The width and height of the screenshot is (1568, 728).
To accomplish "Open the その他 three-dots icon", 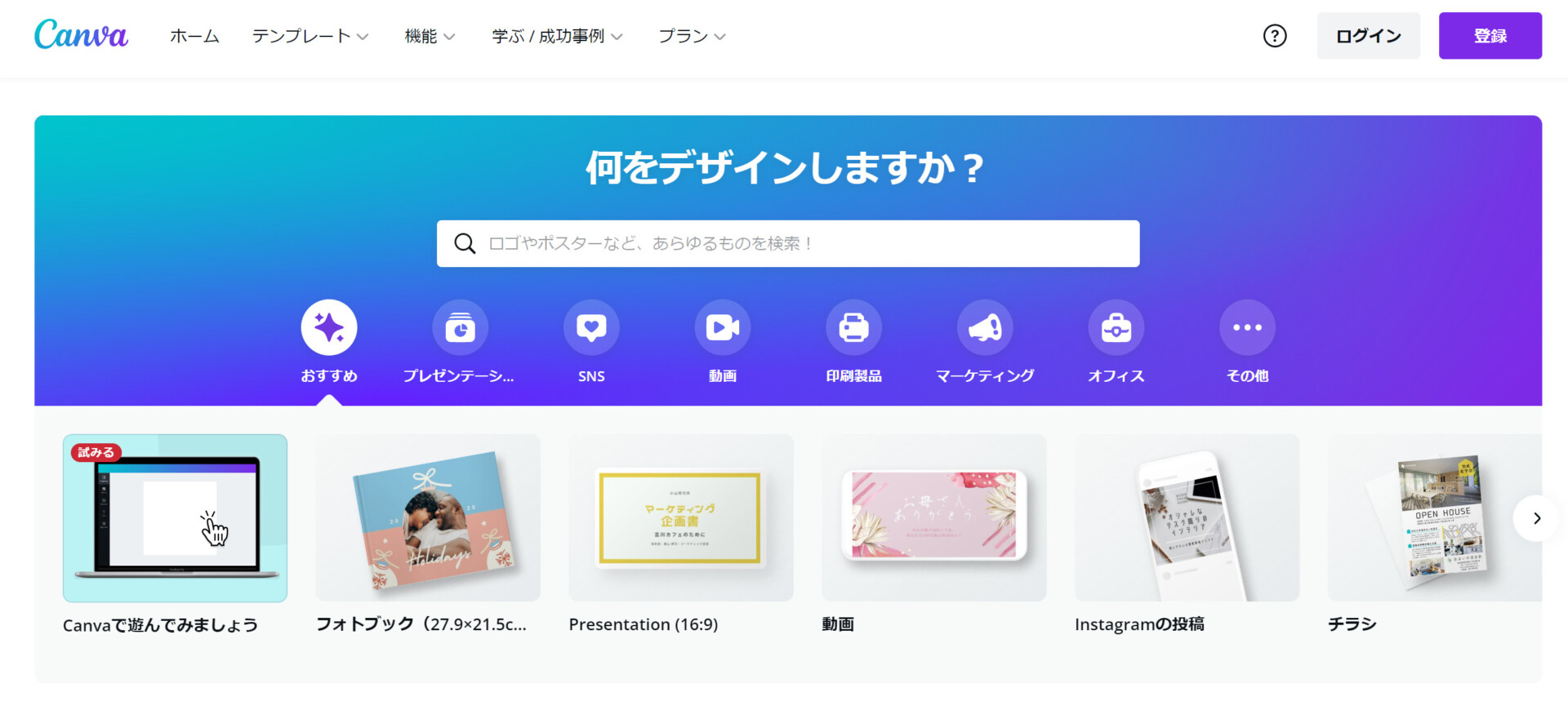I will (1248, 327).
